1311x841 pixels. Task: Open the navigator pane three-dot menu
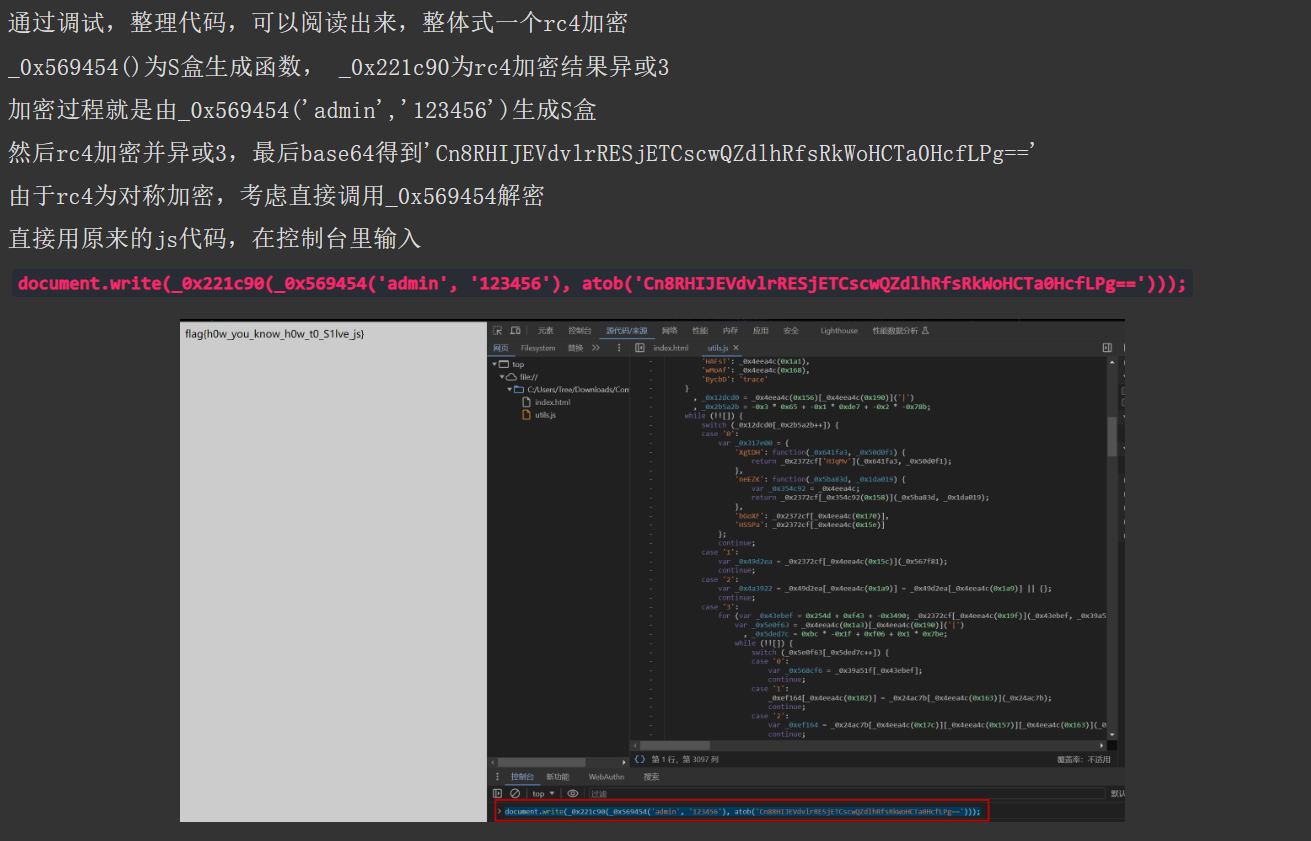619,347
